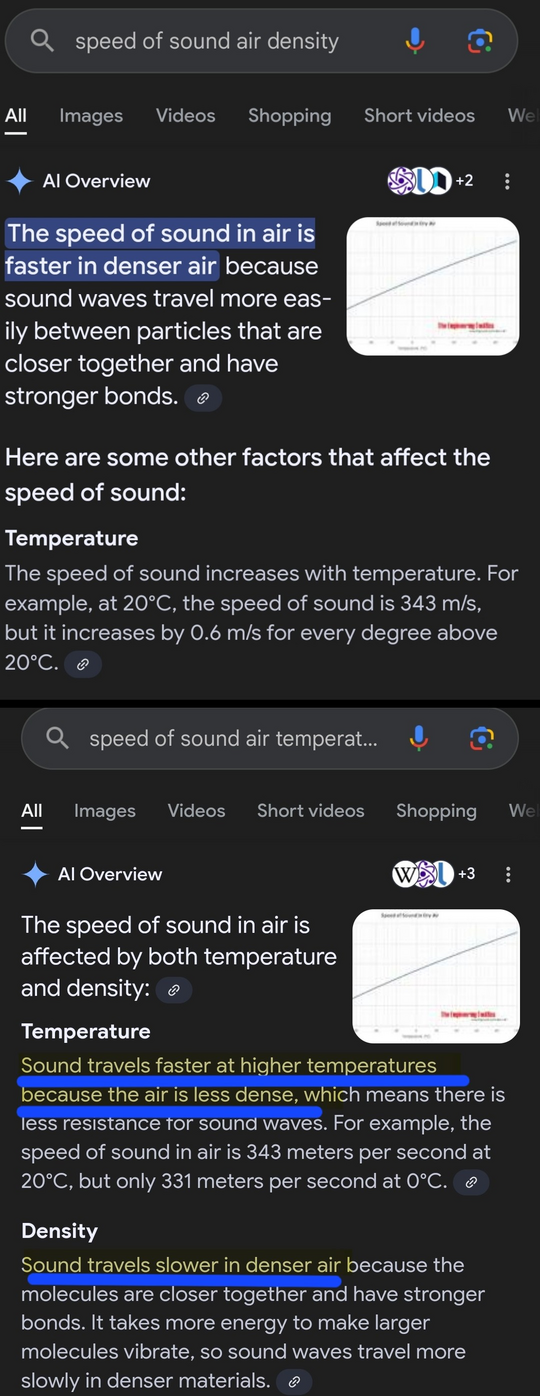Switch to Images tab in top results
Image resolution: width=540 pixels, height=1396 pixels.
pos(91,115)
